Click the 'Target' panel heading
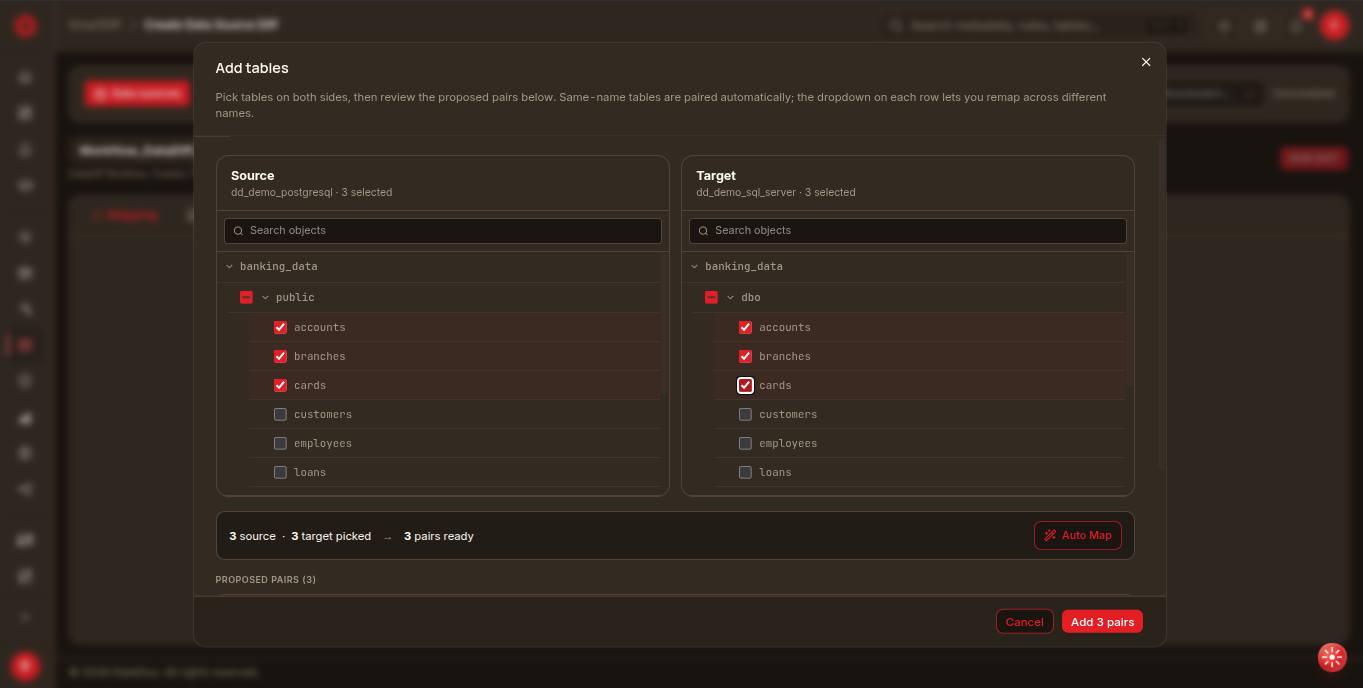1363x688 pixels. tap(716, 176)
